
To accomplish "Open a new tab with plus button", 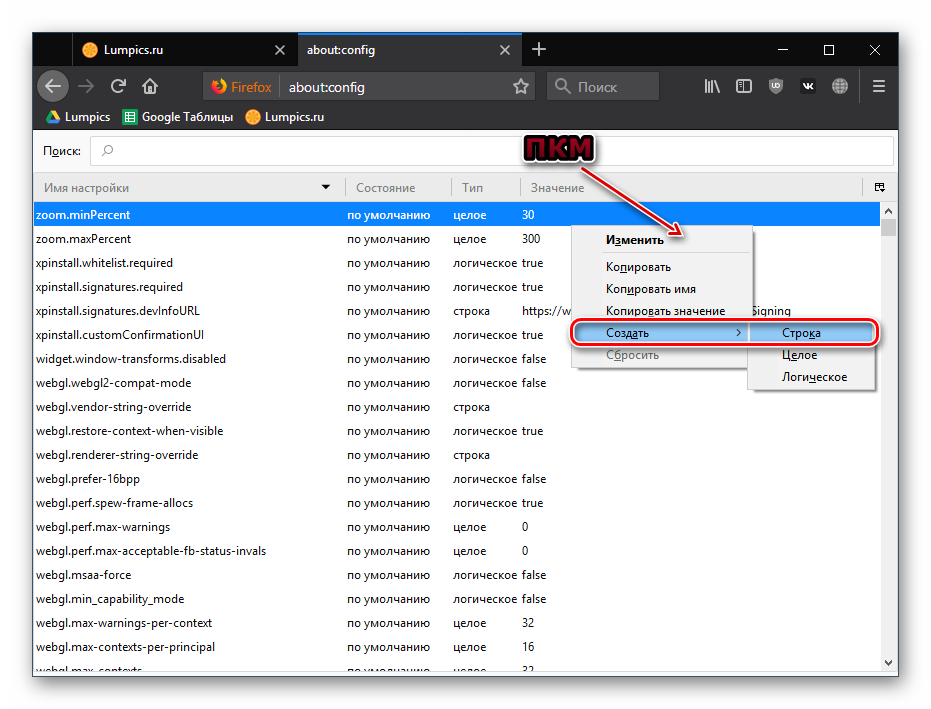I will tap(539, 50).
